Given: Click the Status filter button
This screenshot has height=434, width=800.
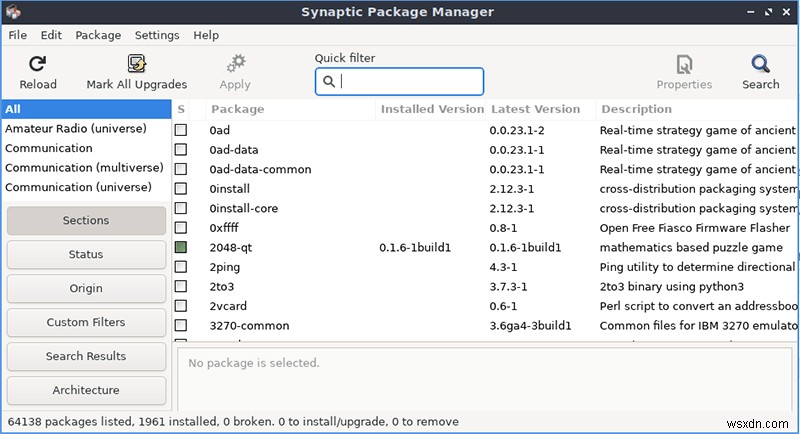Looking at the screenshot, I should point(86,254).
